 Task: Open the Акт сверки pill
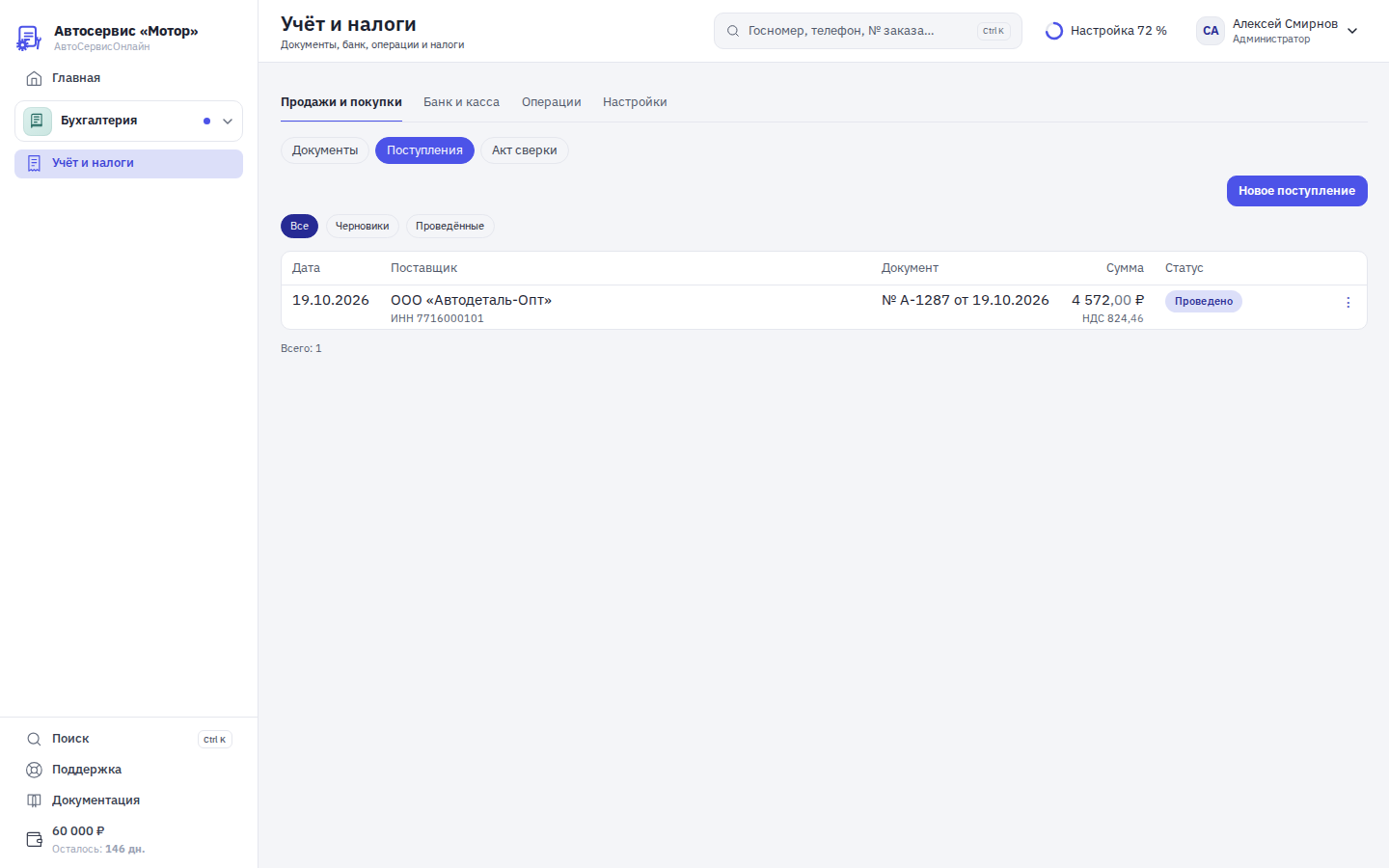(524, 150)
